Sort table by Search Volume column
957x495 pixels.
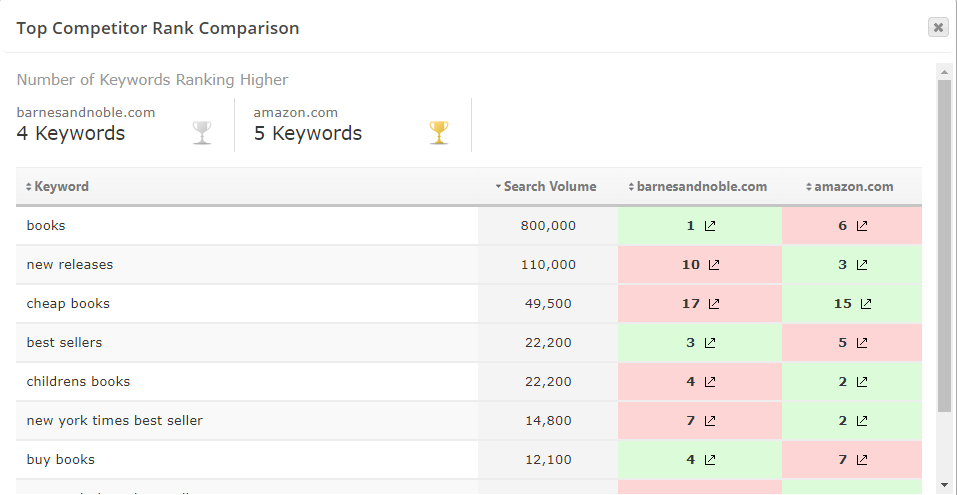[x=549, y=187]
